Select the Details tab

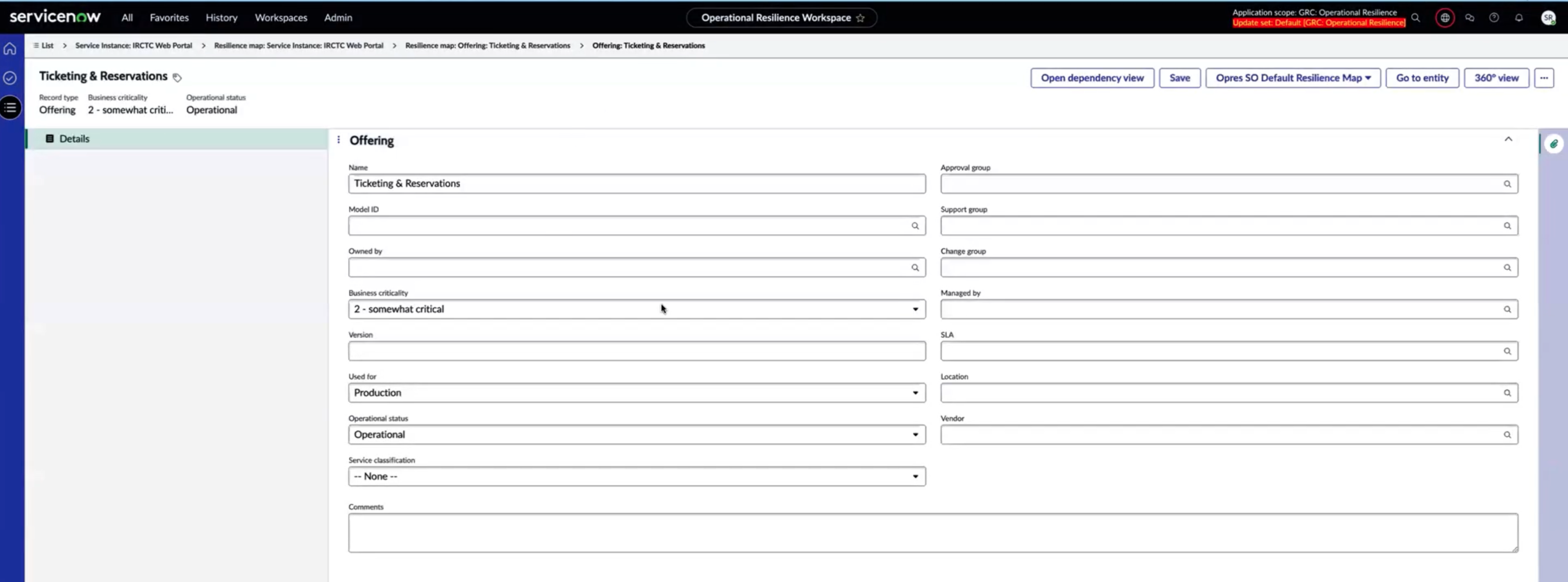click(177, 139)
